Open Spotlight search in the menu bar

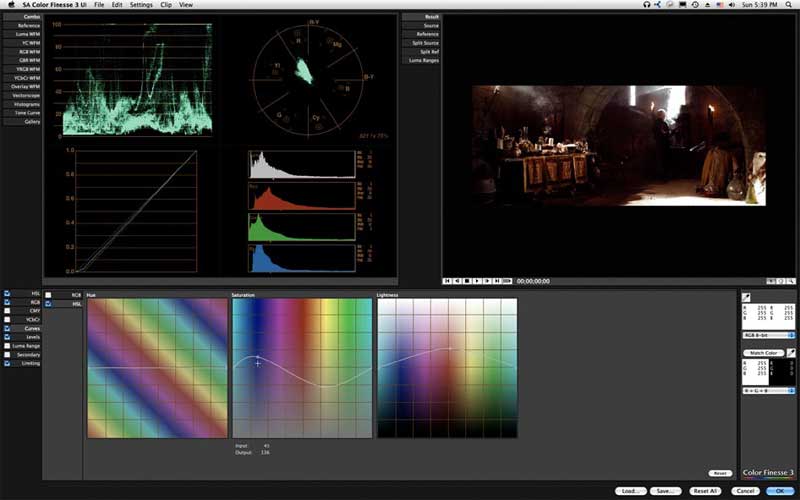(790, 5)
